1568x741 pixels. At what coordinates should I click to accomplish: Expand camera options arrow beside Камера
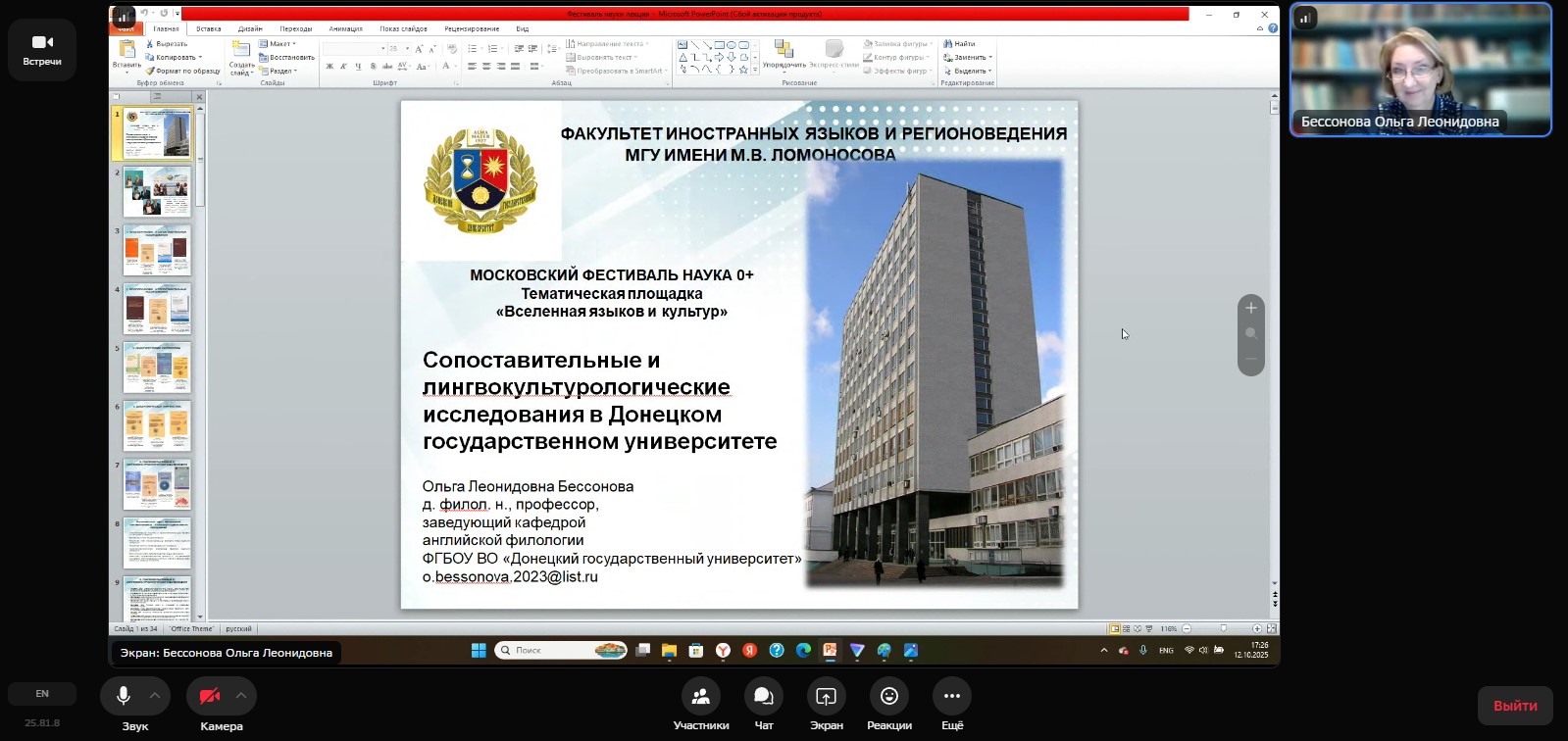point(241,696)
